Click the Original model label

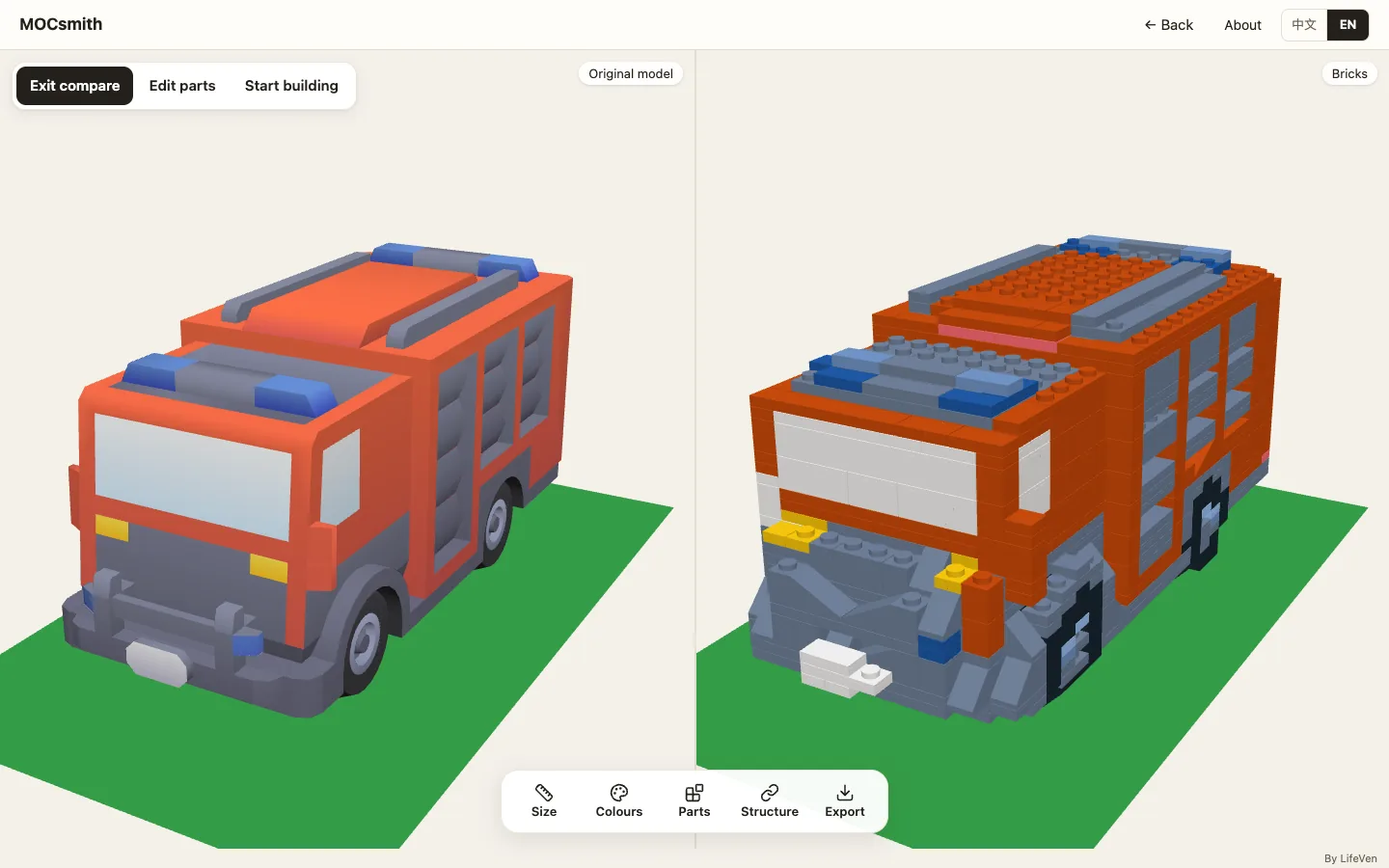(631, 73)
